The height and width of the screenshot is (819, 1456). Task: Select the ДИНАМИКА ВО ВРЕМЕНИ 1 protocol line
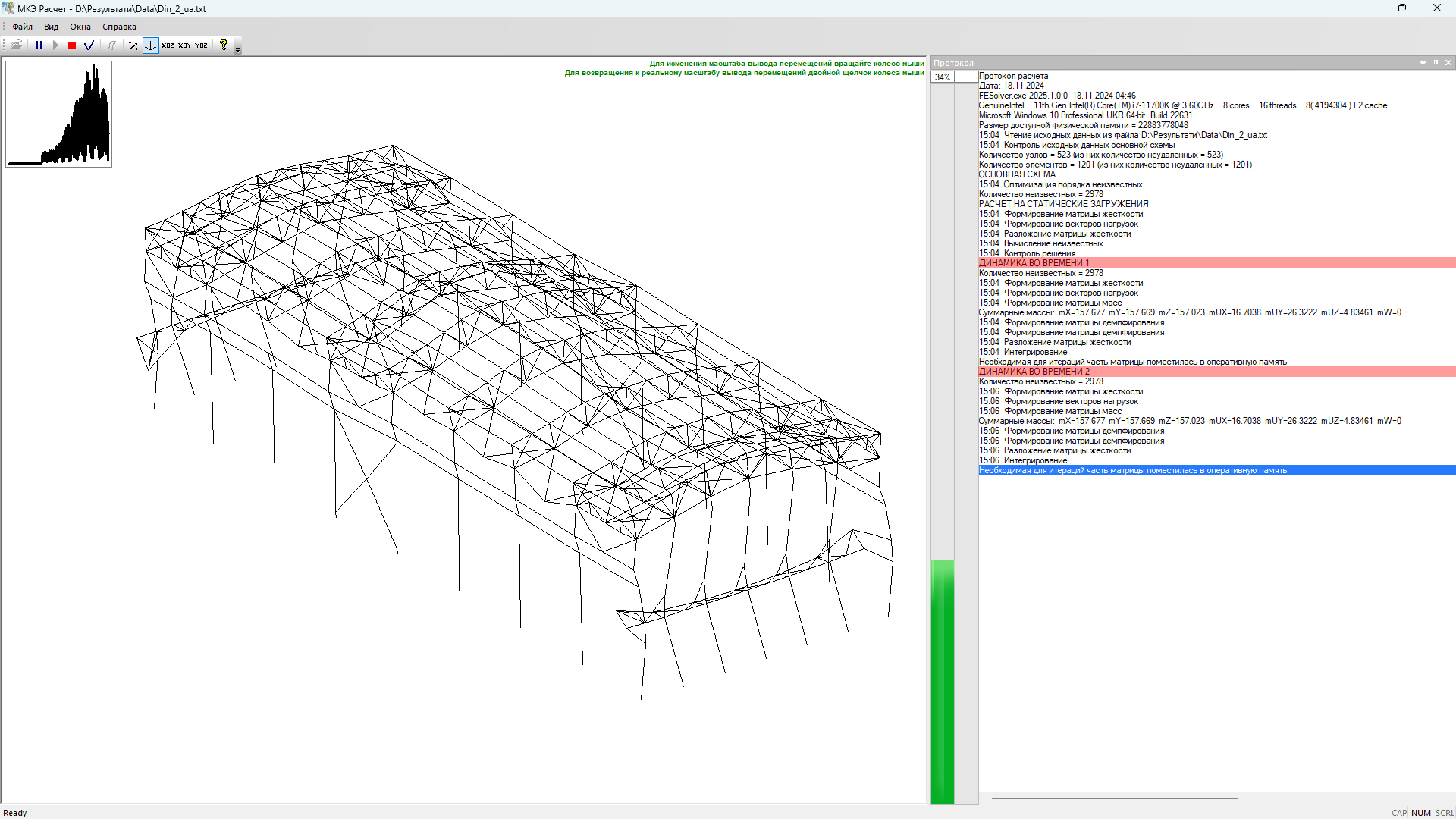pos(1034,263)
